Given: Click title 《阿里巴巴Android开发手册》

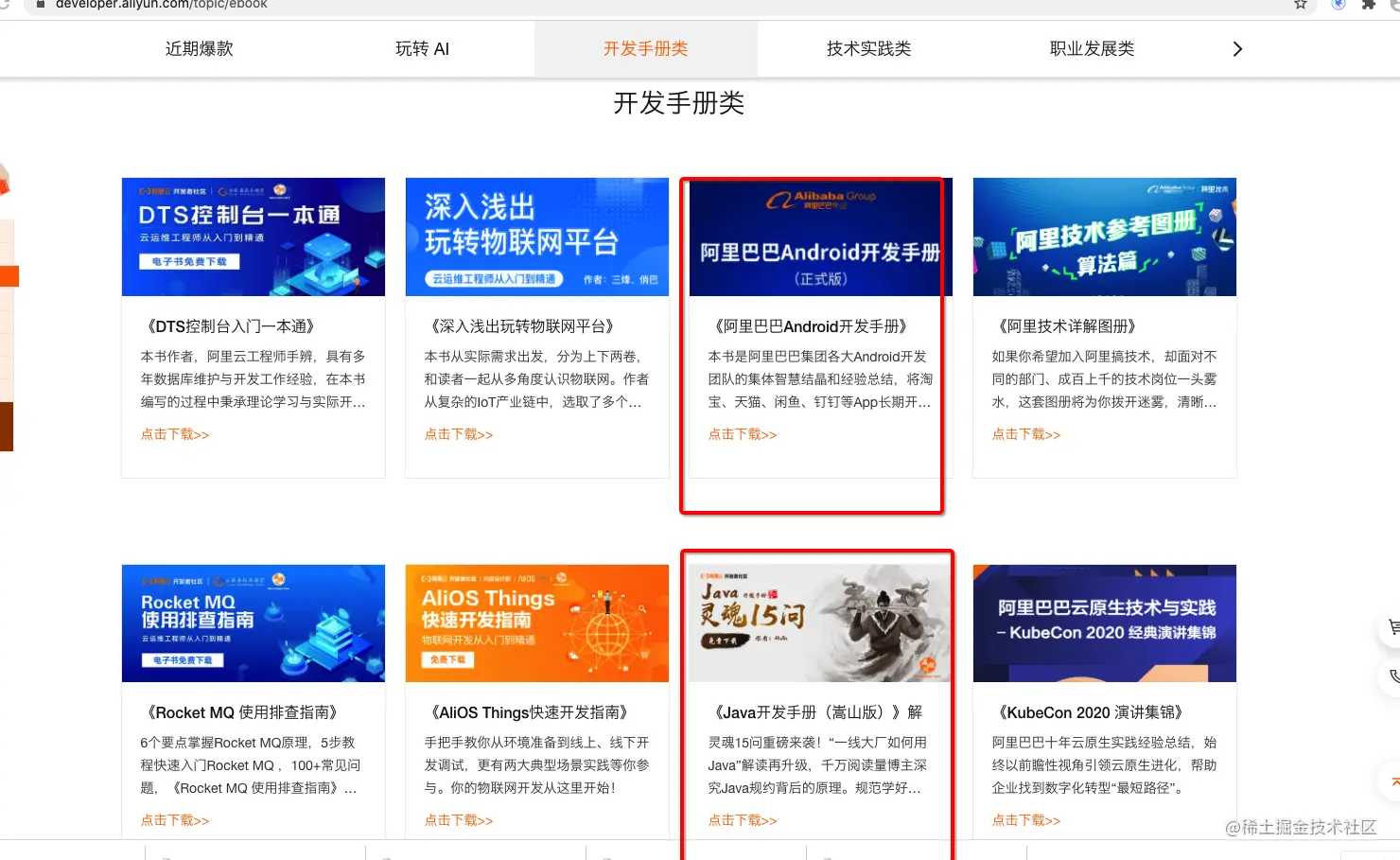Looking at the screenshot, I should pyautogui.click(x=811, y=326).
